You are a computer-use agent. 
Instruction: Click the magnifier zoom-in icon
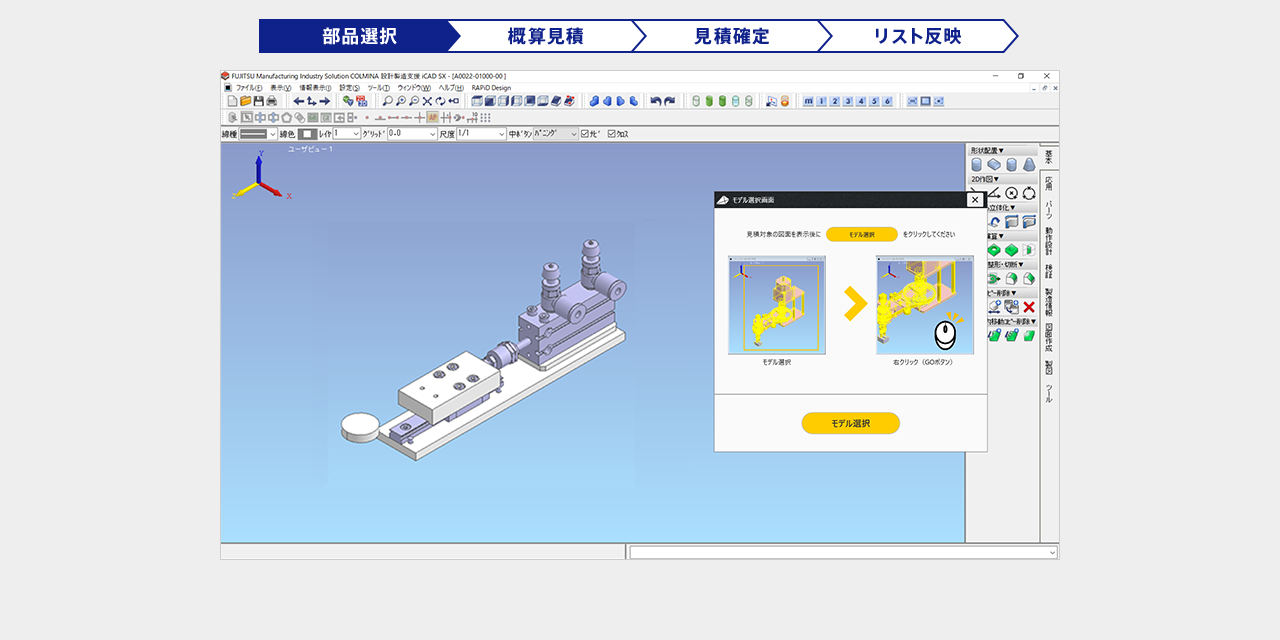(400, 101)
